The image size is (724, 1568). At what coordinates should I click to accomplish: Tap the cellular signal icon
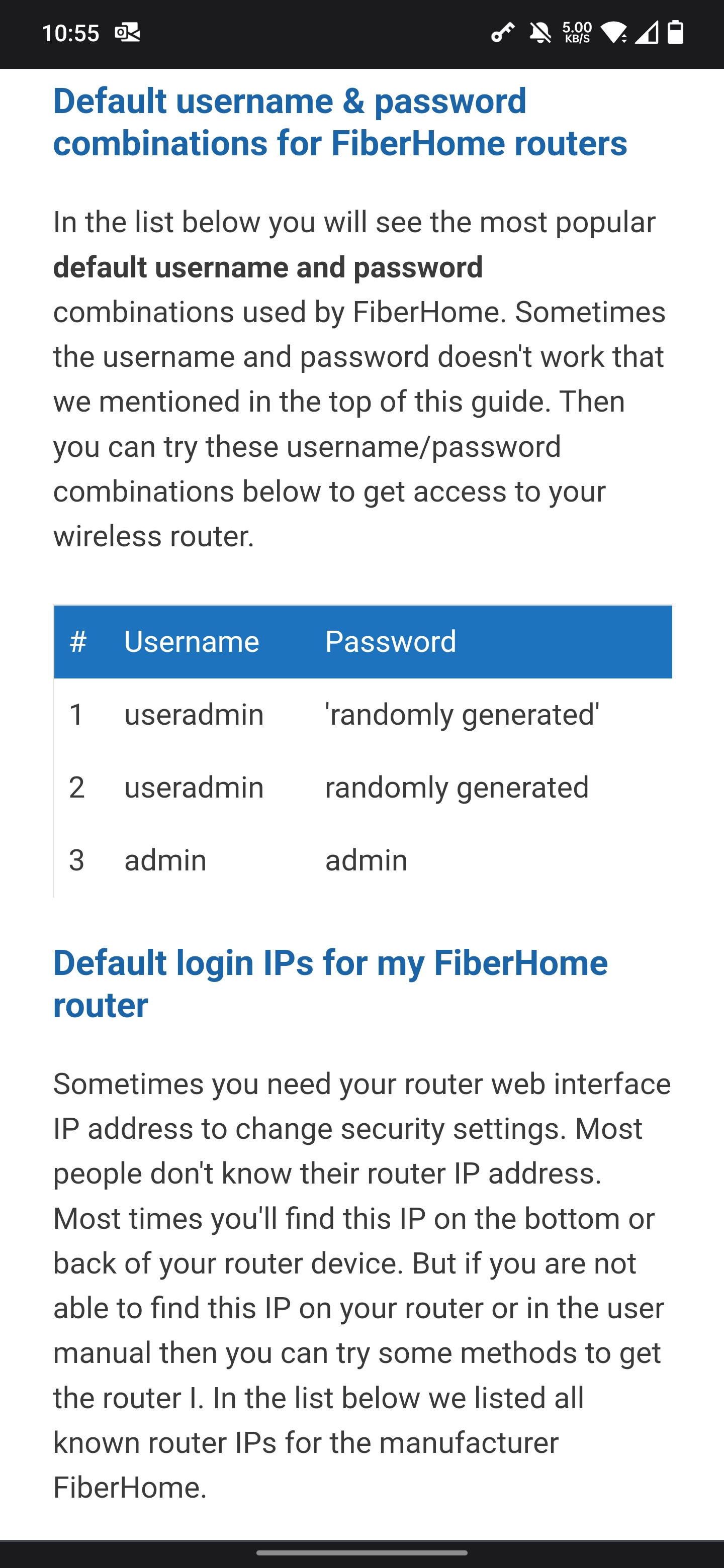[x=646, y=33]
